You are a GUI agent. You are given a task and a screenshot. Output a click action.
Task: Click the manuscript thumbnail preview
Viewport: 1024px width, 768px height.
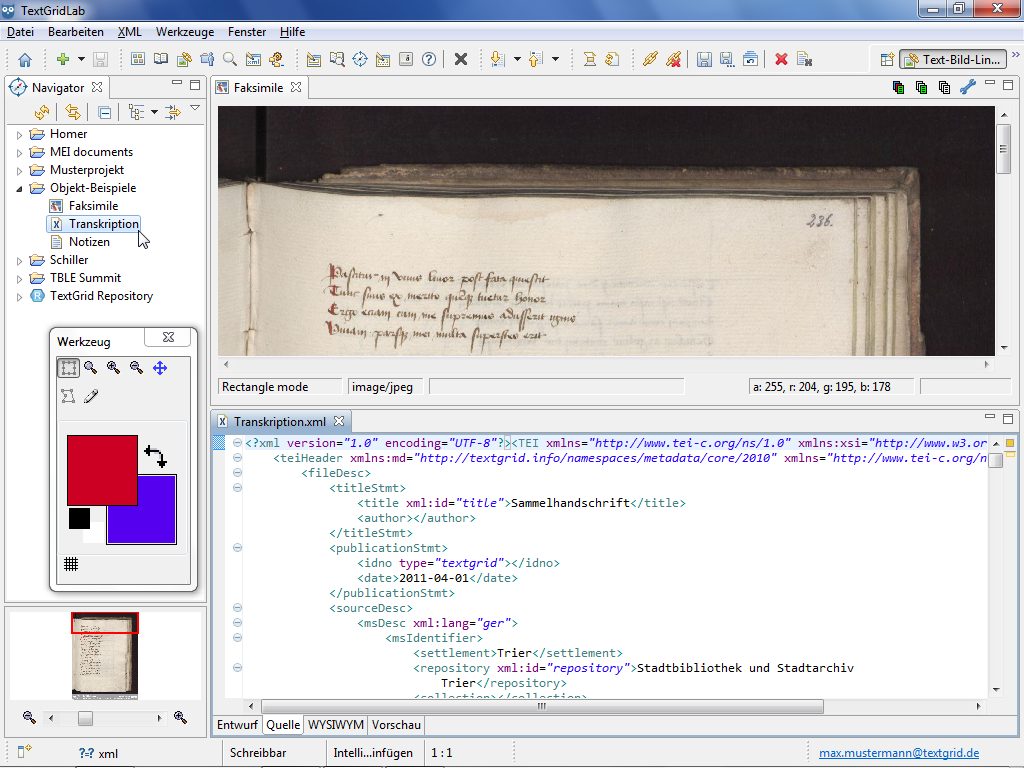point(105,655)
